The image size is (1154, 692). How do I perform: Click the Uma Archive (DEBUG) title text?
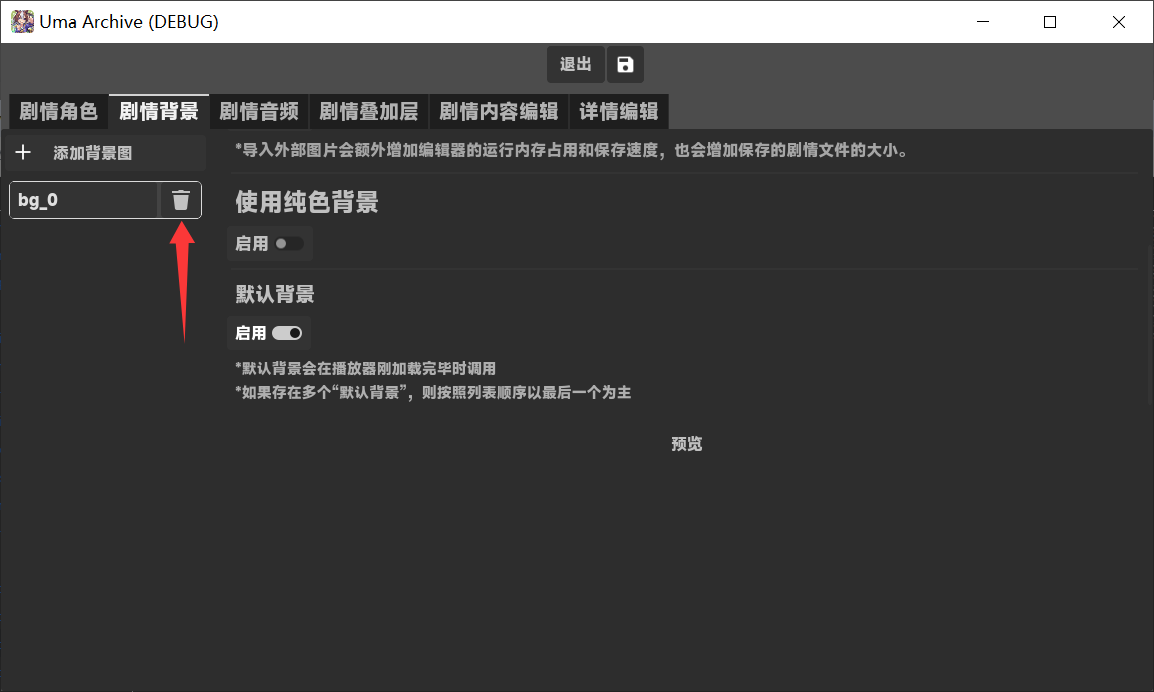[129, 22]
